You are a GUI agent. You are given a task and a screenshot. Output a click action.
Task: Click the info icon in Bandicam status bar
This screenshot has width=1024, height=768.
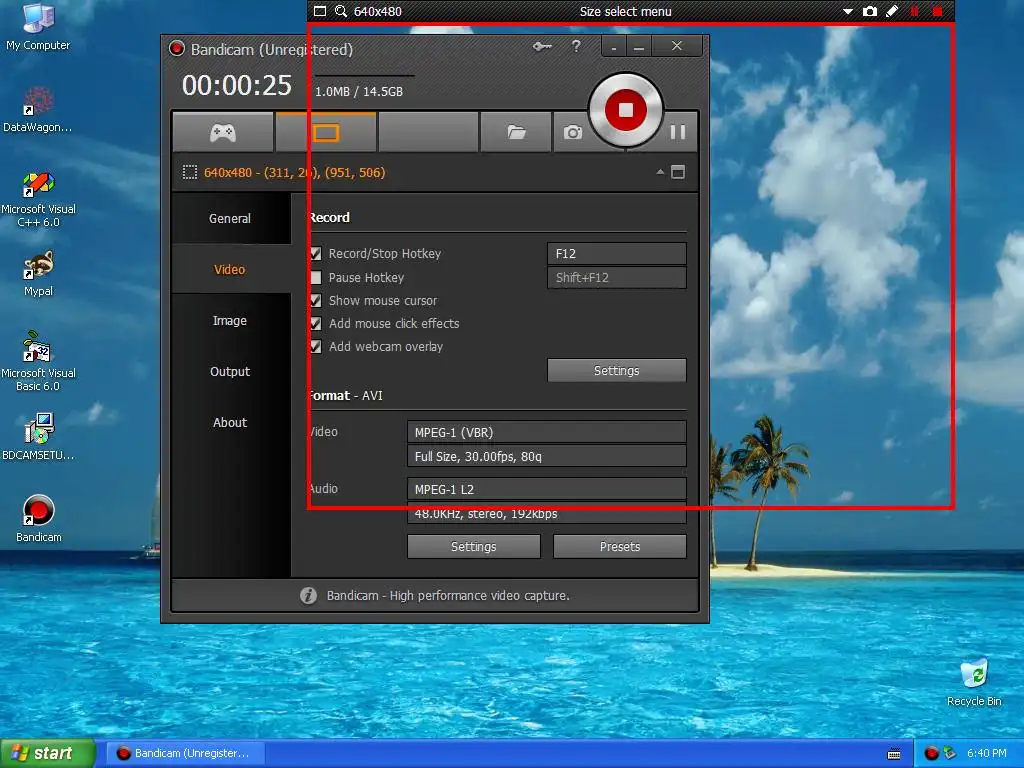point(308,596)
